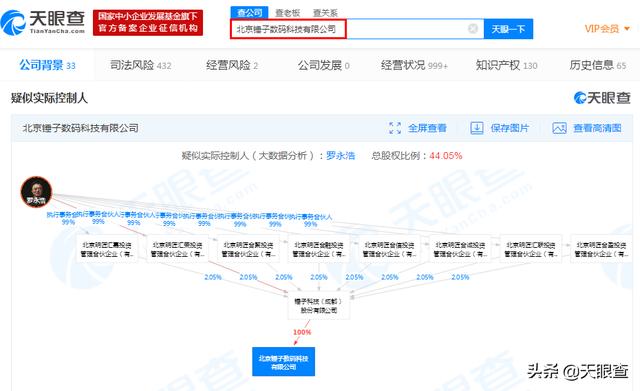Open the 司法风险 432 section tab

click(x=140, y=65)
